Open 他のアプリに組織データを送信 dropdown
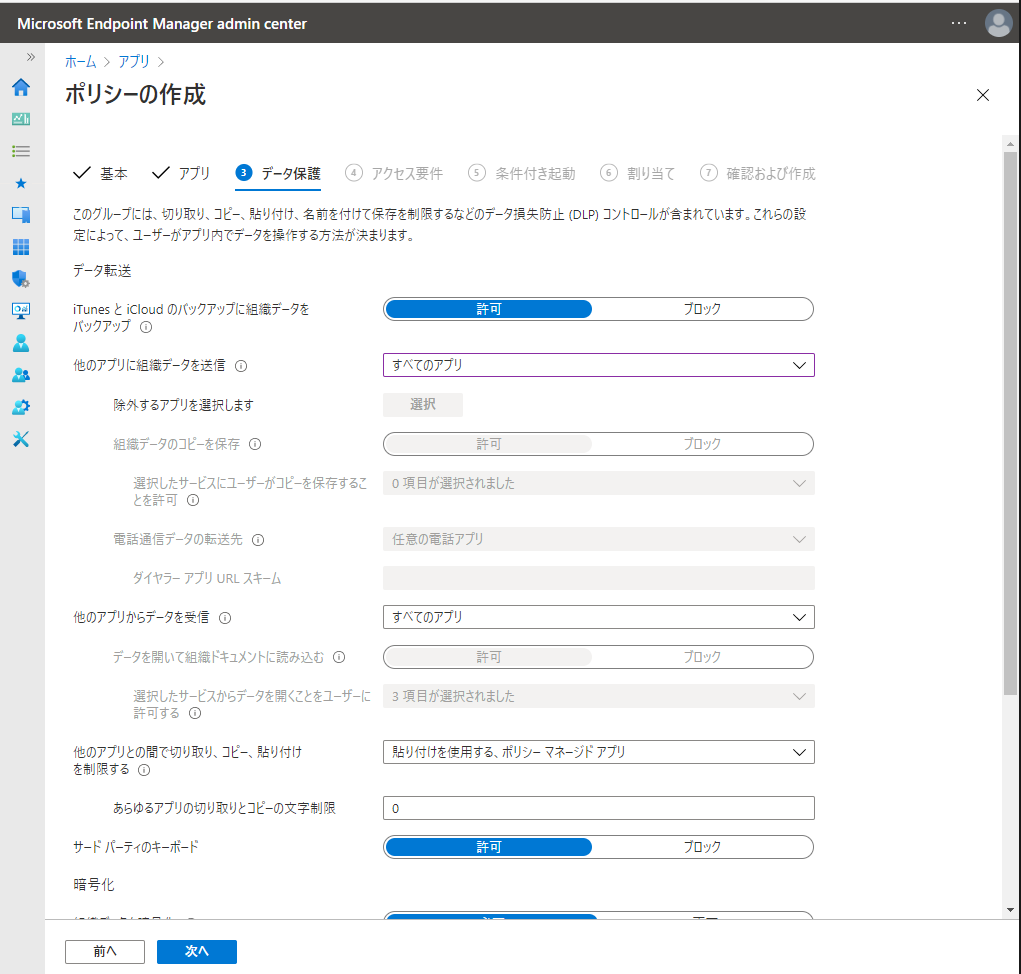Screen dimensions: 1021x974 point(598,365)
